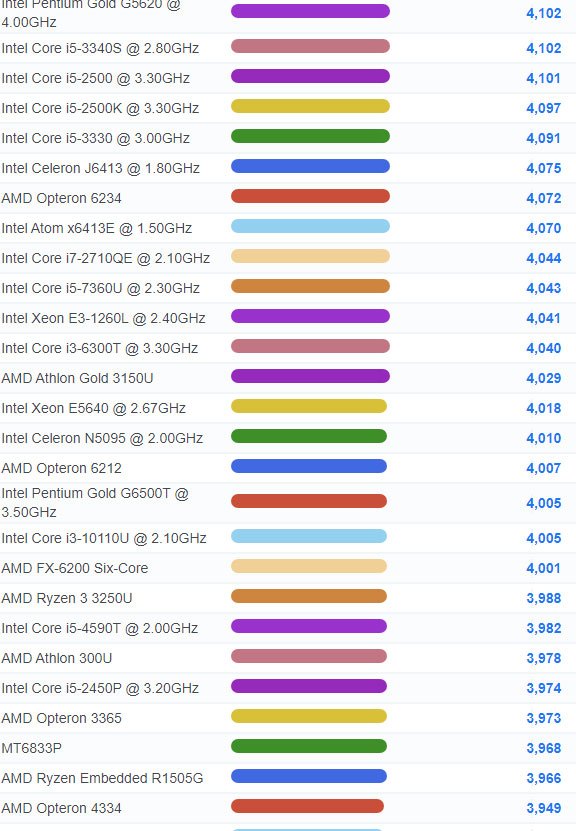This screenshot has height=831, width=576.
Task: Open Intel Pentium Gold G6500T @ 3.50GHz link
Action: pos(95,503)
